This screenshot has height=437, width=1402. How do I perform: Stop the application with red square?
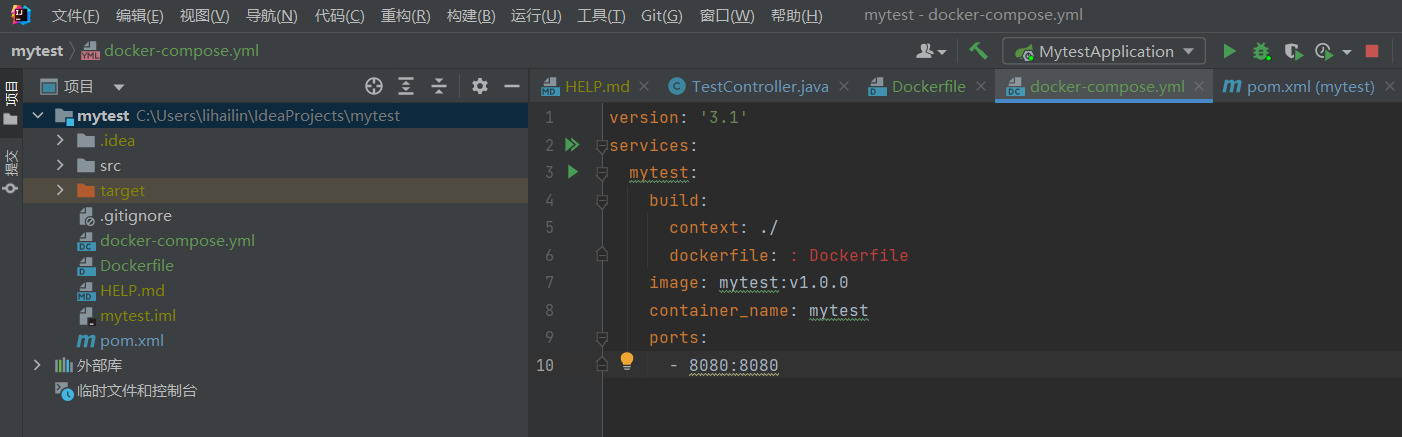point(1372,51)
